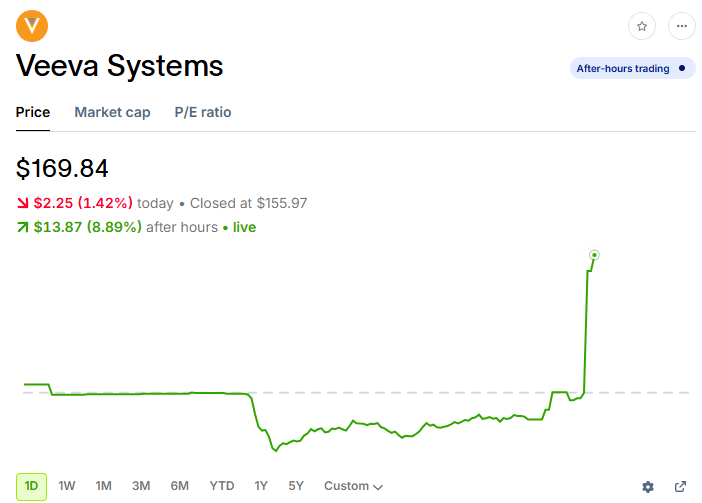Click the Veeva Systems heading
The image size is (702, 503).
120,66
